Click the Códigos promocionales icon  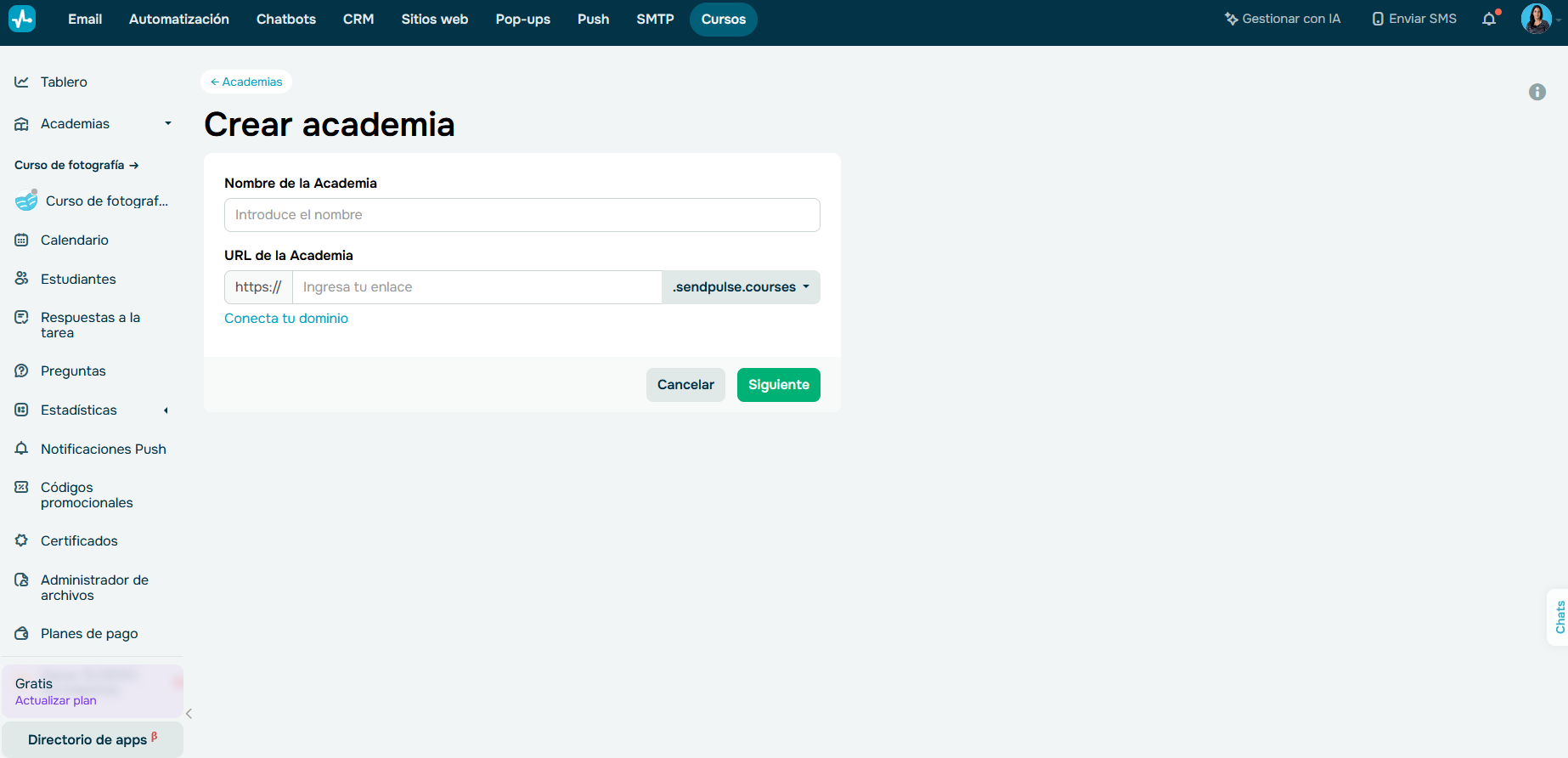click(x=21, y=487)
